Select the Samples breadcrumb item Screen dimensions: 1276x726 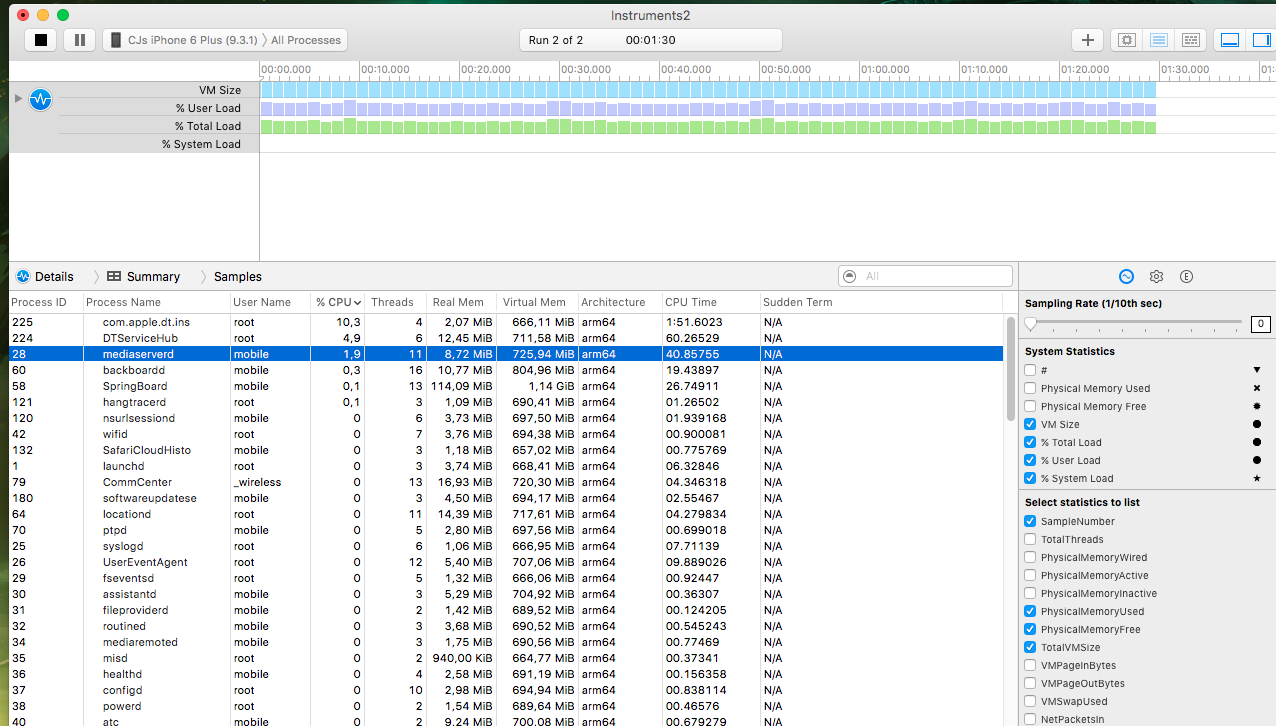(x=238, y=277)
